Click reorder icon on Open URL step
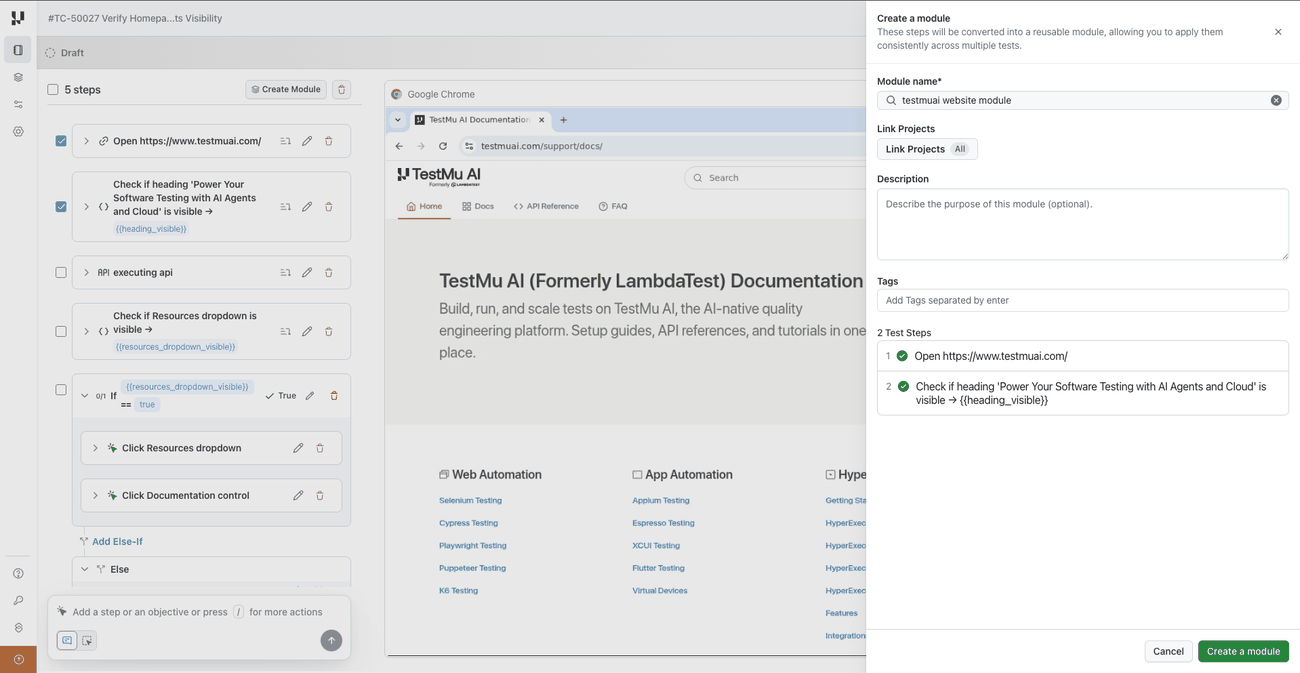This screenshot has width=1300, height=673. (285, 141)
